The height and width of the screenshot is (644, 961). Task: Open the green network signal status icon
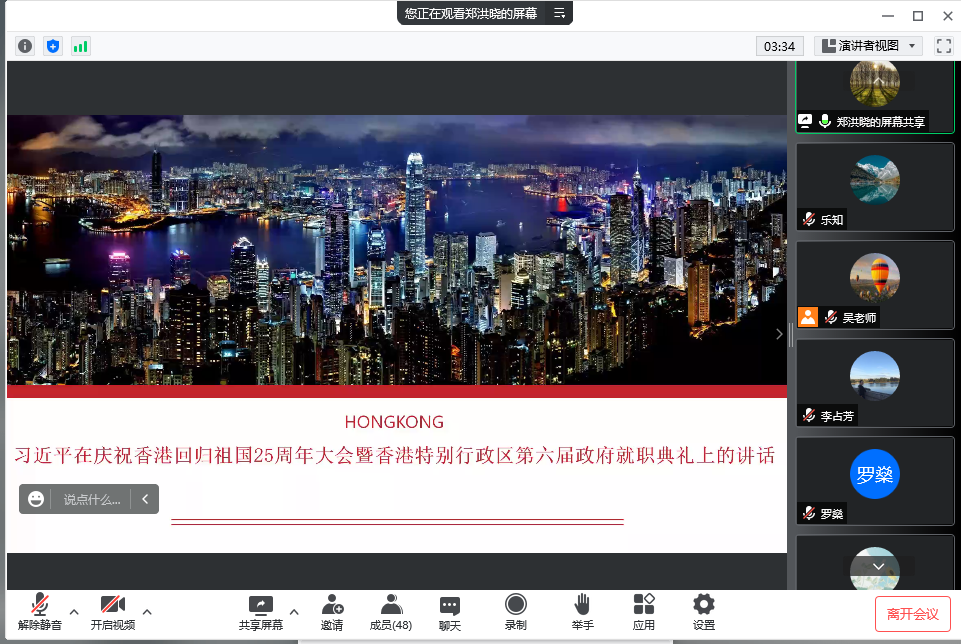(x=80, y=46)
